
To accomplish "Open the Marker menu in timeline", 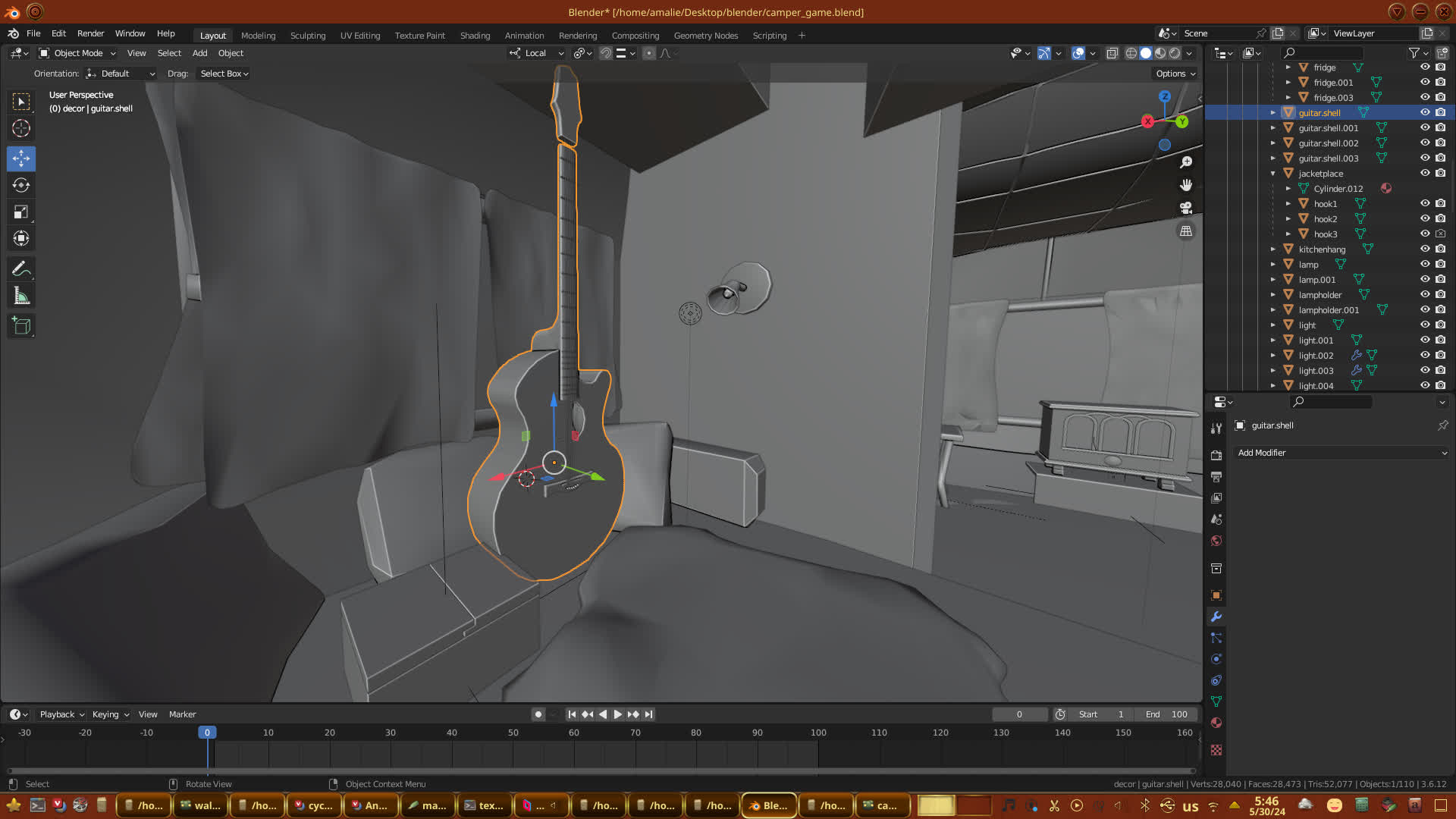I will tap(182, 714).
